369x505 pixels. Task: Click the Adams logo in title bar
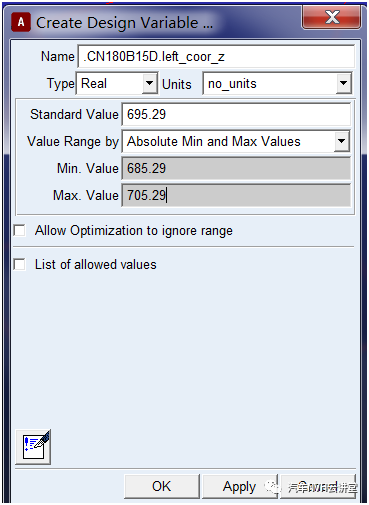point(21,22)
